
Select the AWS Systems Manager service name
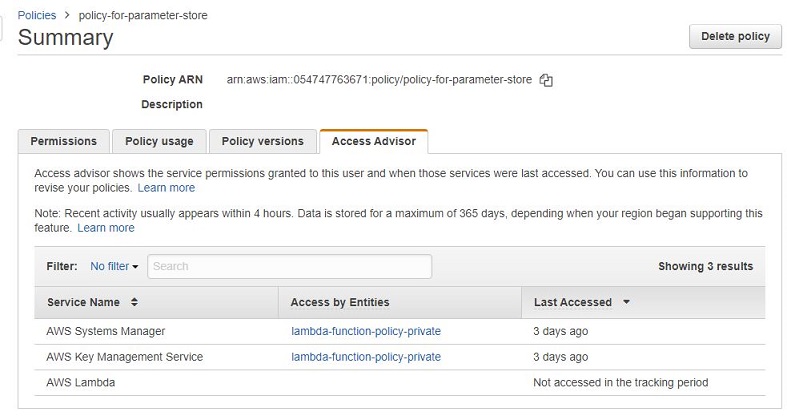coord(105,331)
